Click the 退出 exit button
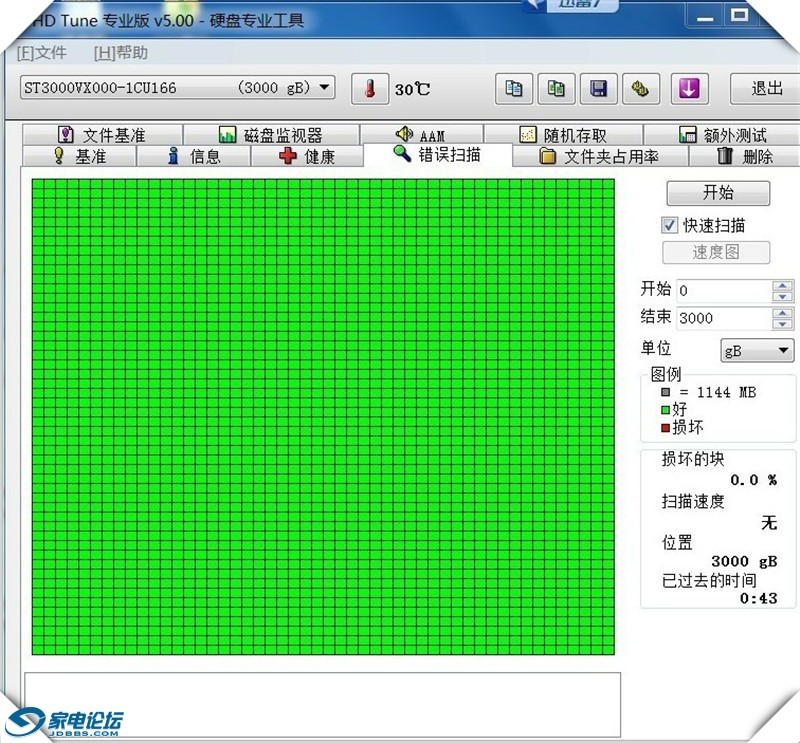 tap(766, 88)
